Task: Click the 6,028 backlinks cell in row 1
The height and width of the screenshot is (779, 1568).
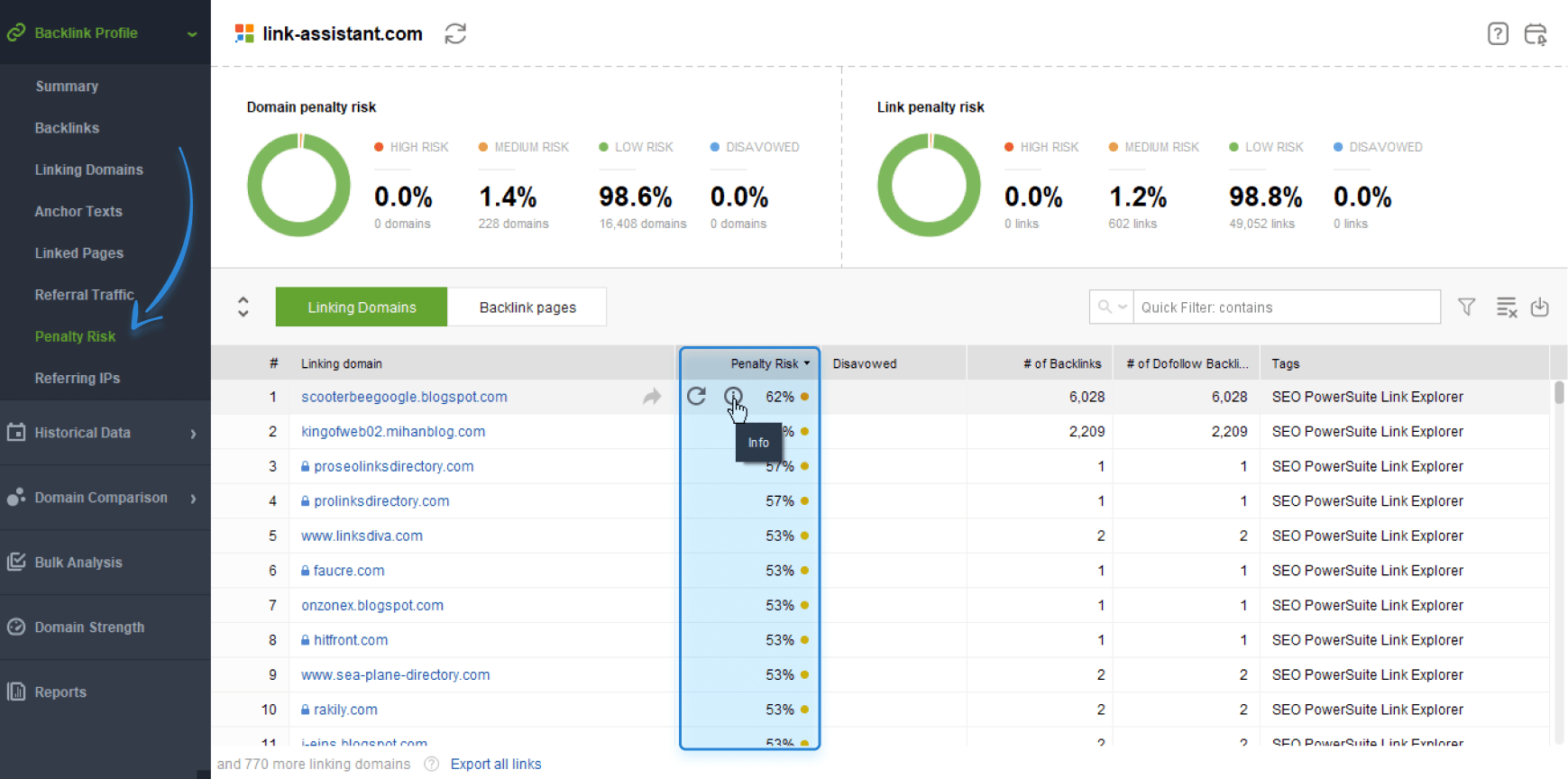Action: [1087, 397]
